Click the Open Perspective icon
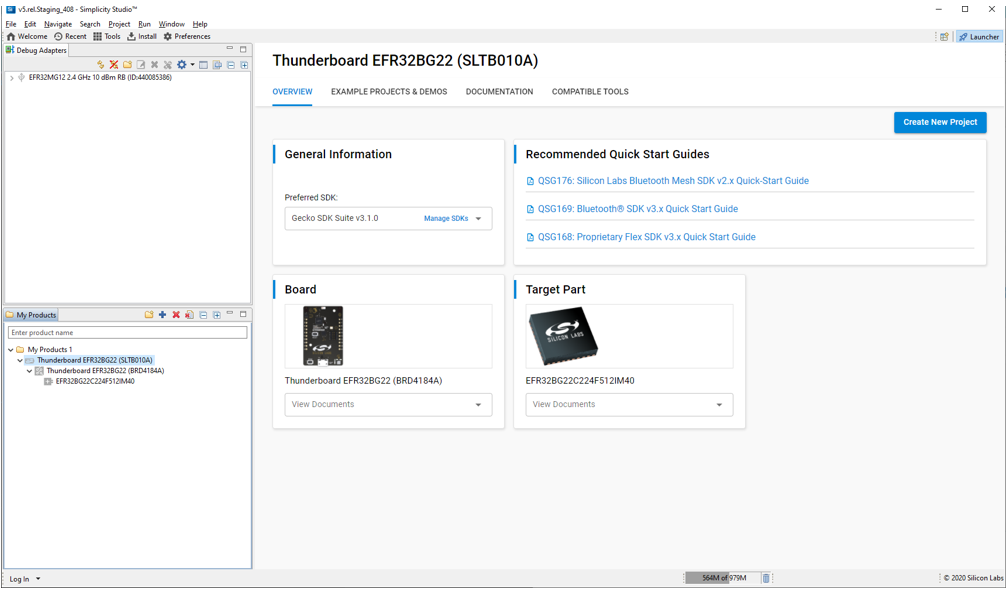This screenshot has height=589, width=1008. coord(944,37)
